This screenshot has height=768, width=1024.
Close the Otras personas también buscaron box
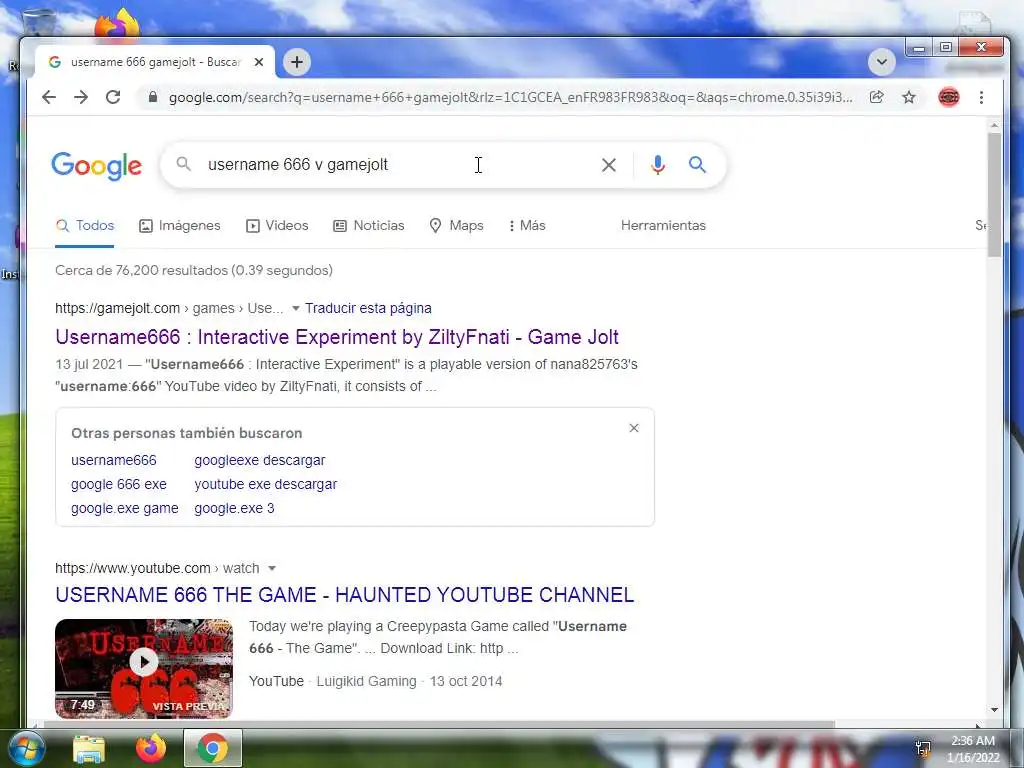633,428
